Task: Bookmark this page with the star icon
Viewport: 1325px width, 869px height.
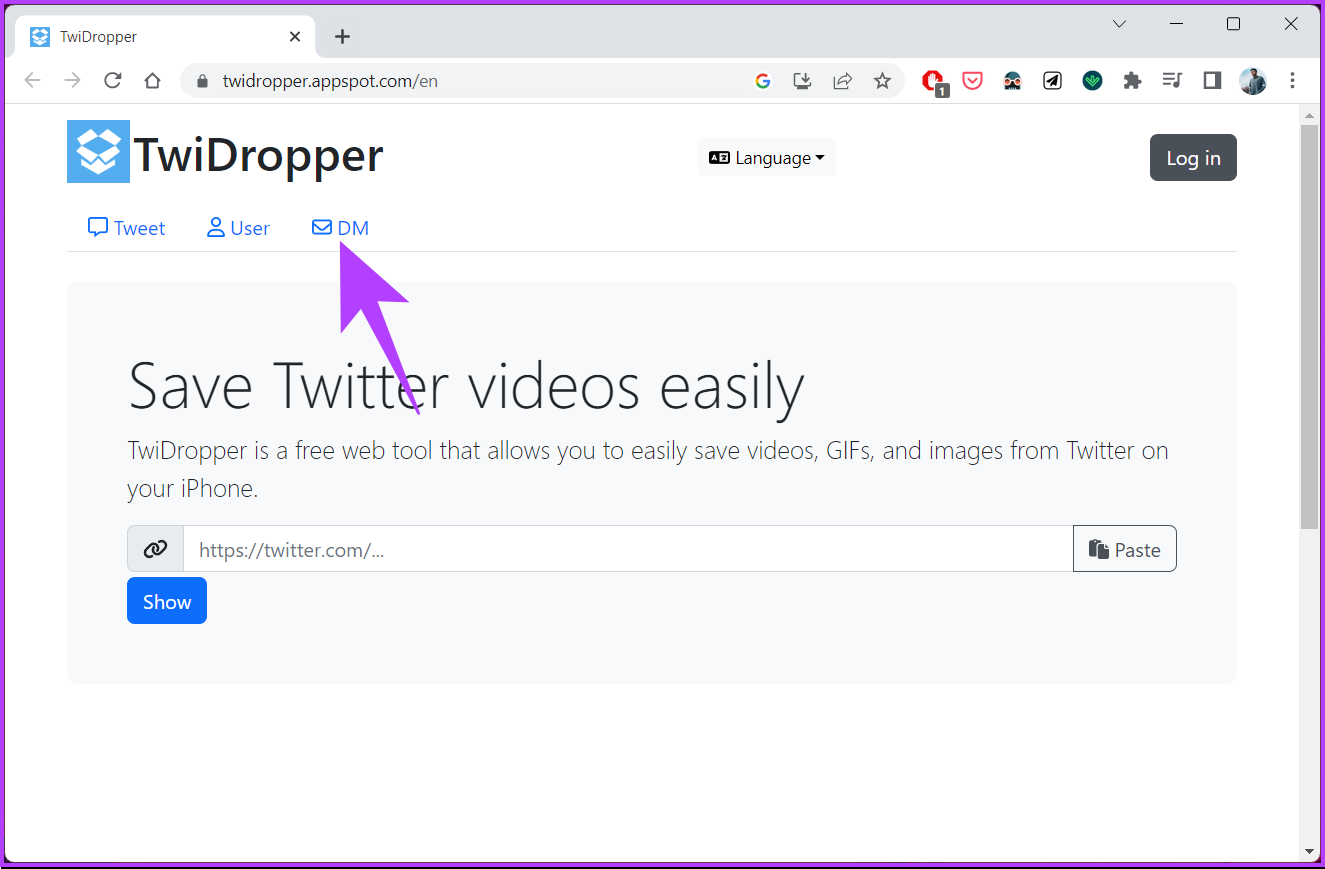Action: 883,80
